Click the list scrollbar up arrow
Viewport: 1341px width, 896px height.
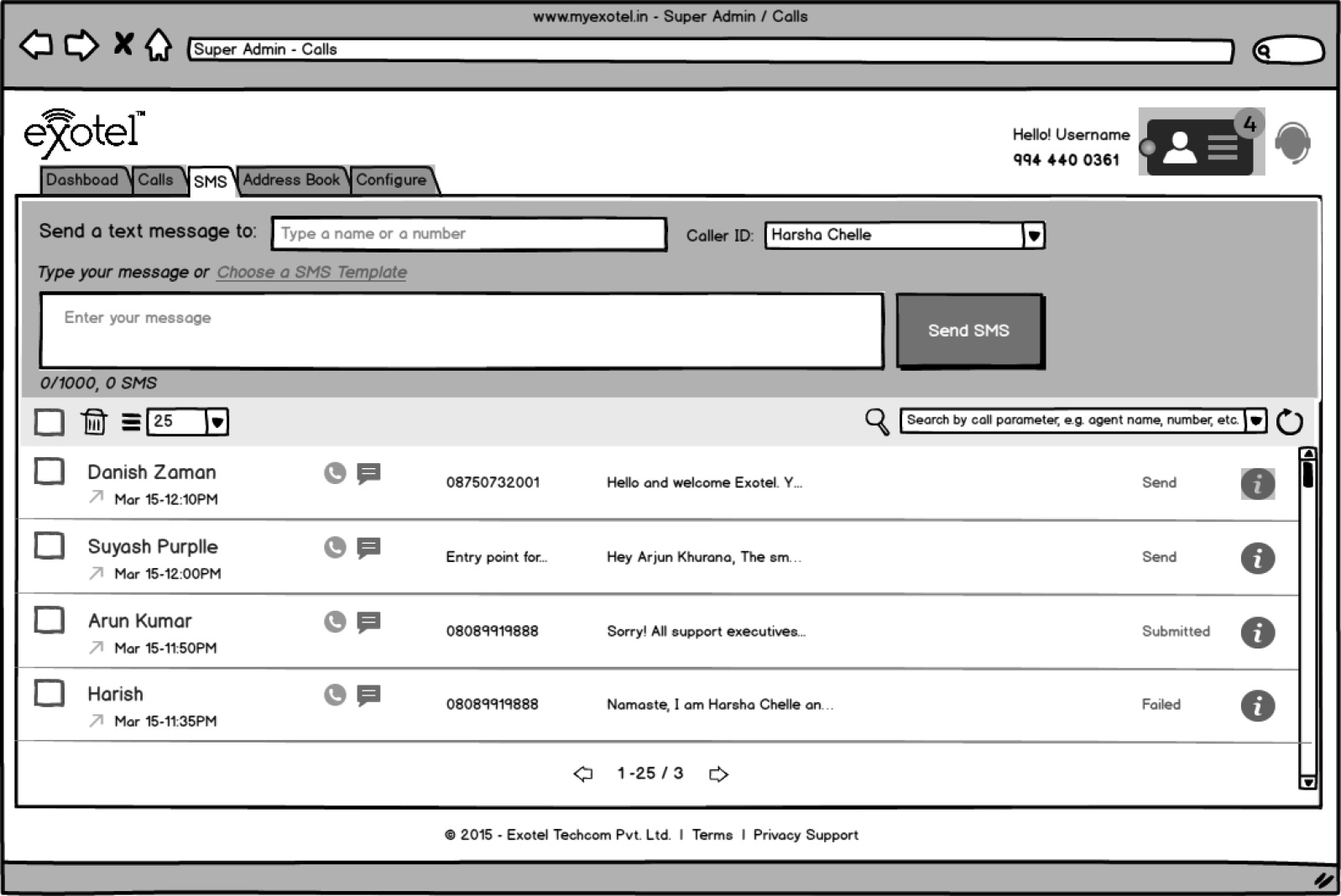[1307, 453]
